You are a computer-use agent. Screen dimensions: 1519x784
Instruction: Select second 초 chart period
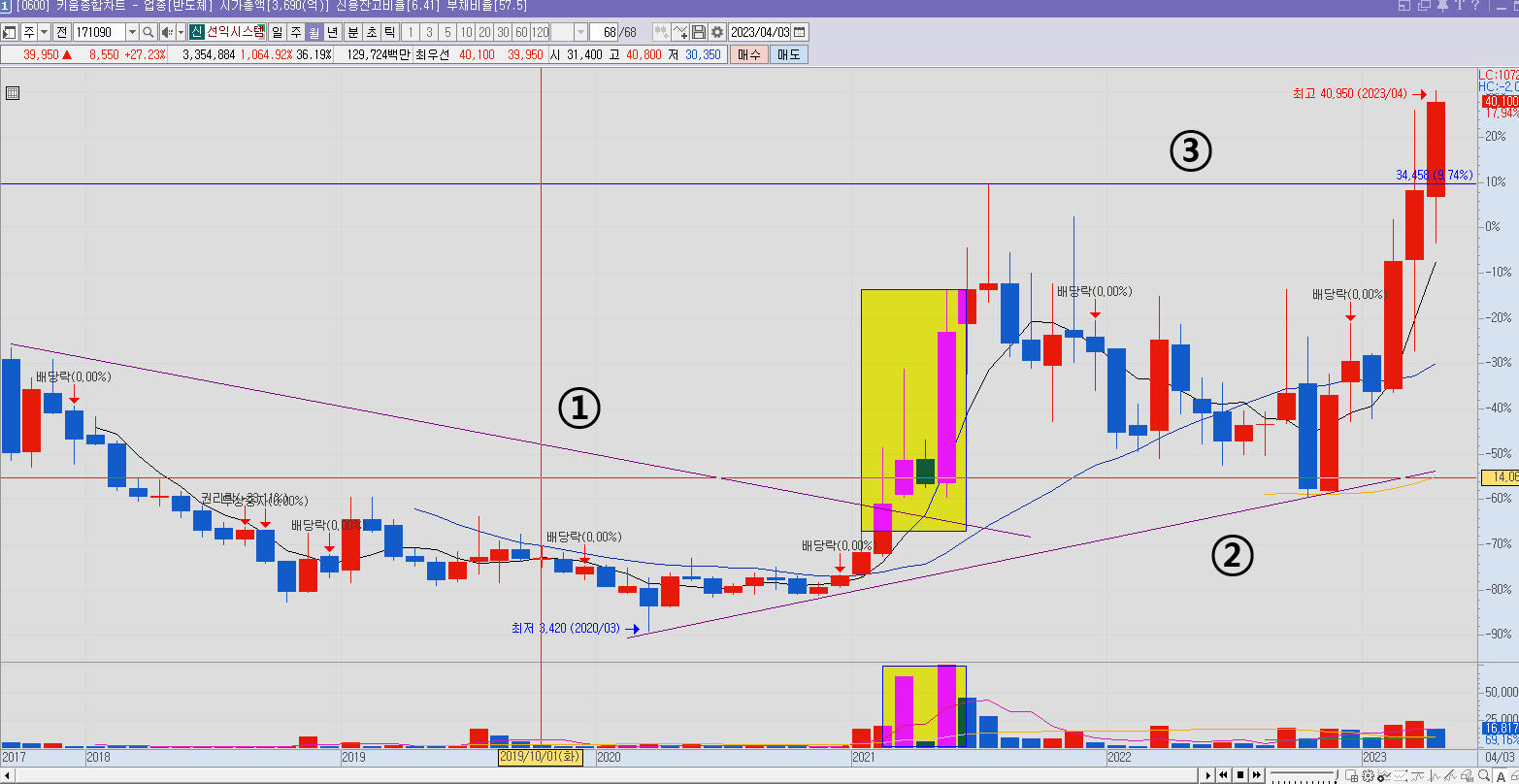(371, 32)
